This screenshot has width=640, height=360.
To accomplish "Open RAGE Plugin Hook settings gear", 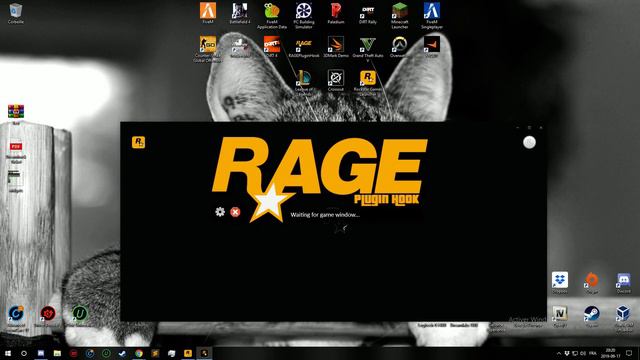I will tap(220, 211).
